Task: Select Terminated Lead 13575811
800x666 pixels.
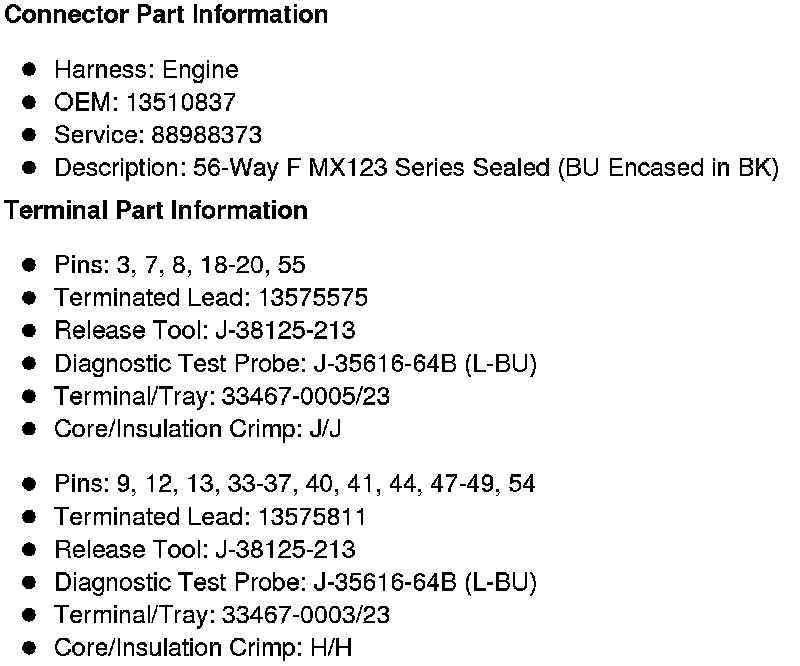Action: [210, 517]
